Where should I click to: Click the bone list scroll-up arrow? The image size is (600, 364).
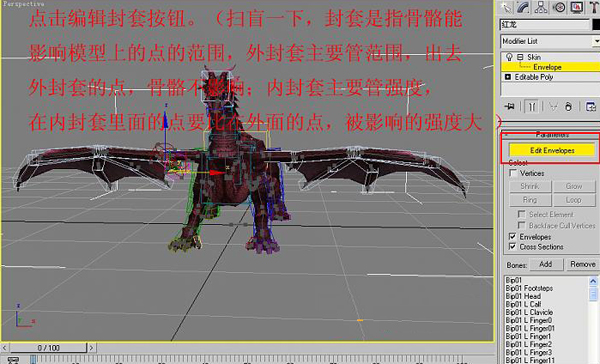tap(593, 281)
